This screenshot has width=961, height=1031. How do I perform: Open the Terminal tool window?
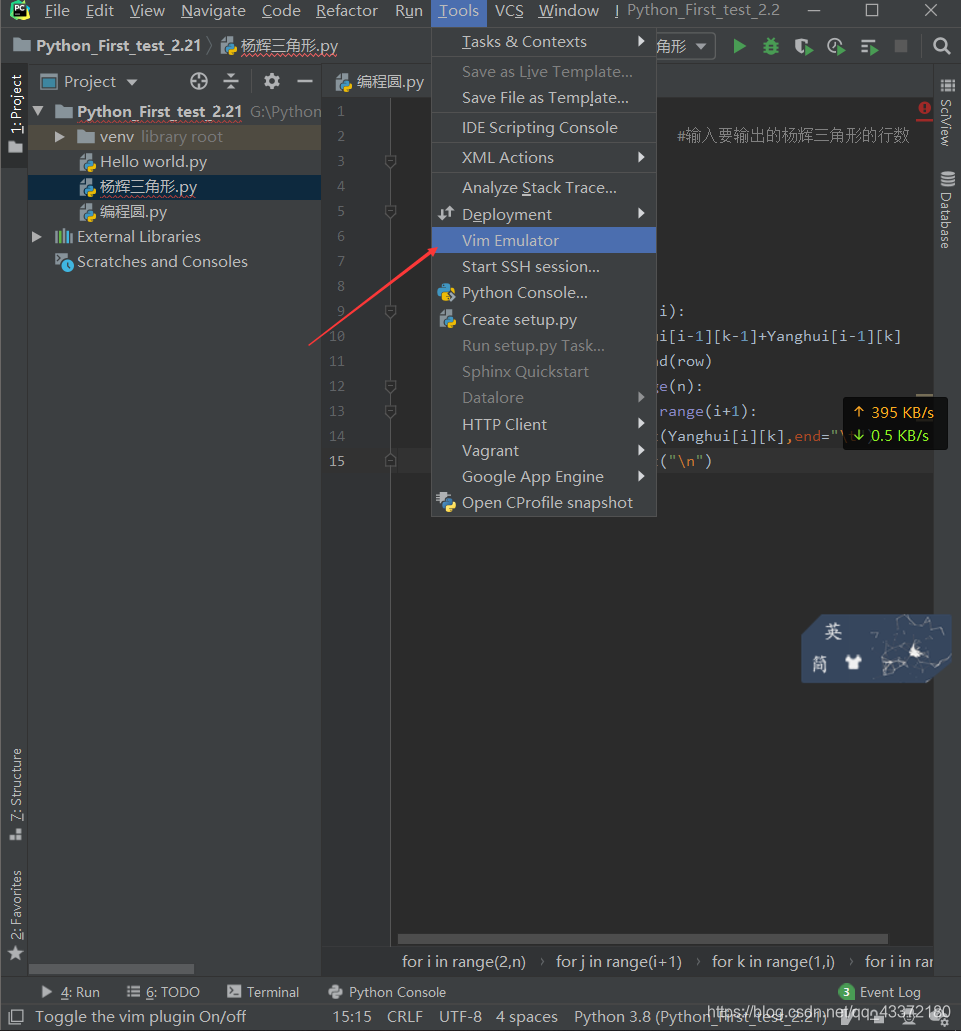[263, 992]
